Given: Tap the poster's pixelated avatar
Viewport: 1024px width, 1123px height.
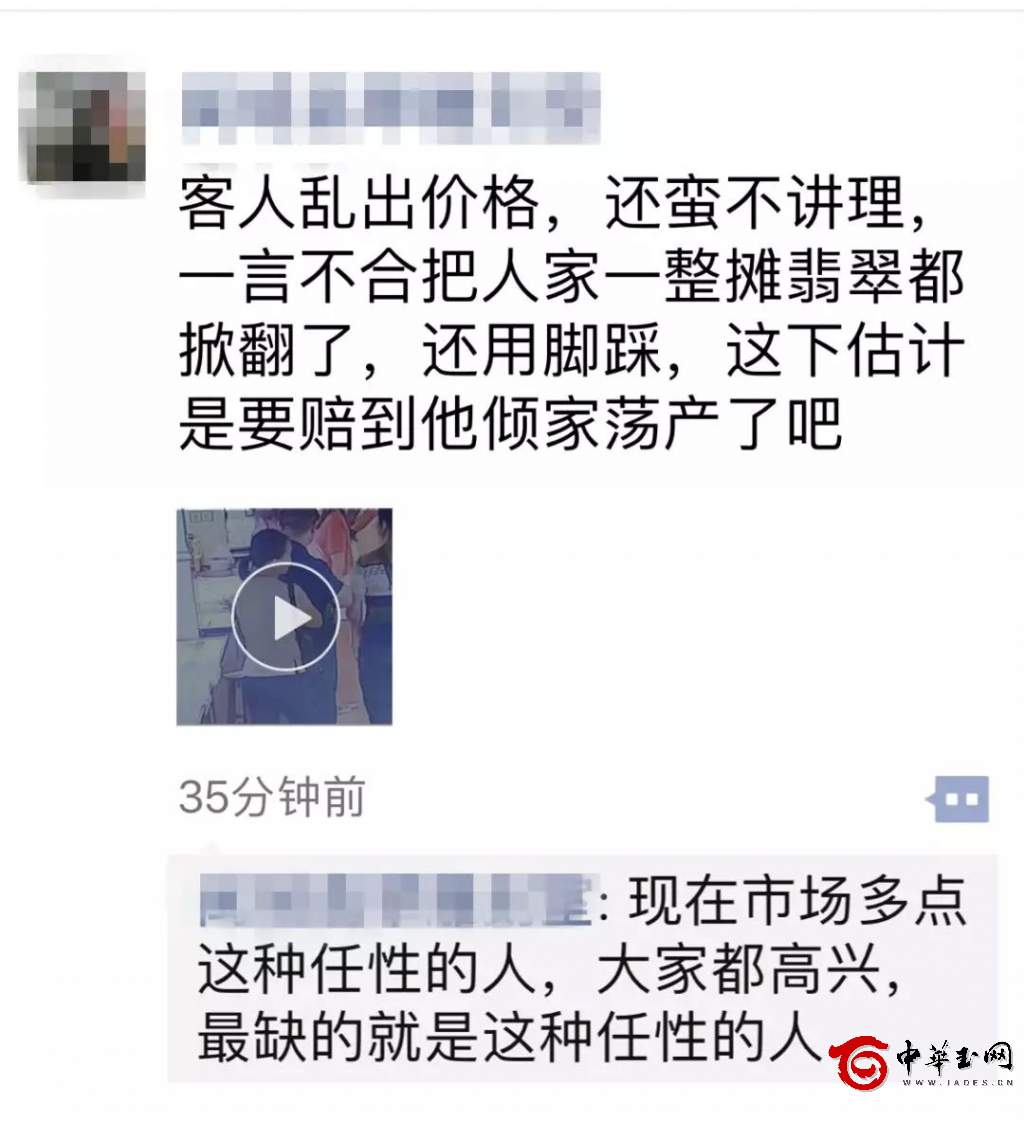Looking at the screenshot, I should tap(82, 126).
